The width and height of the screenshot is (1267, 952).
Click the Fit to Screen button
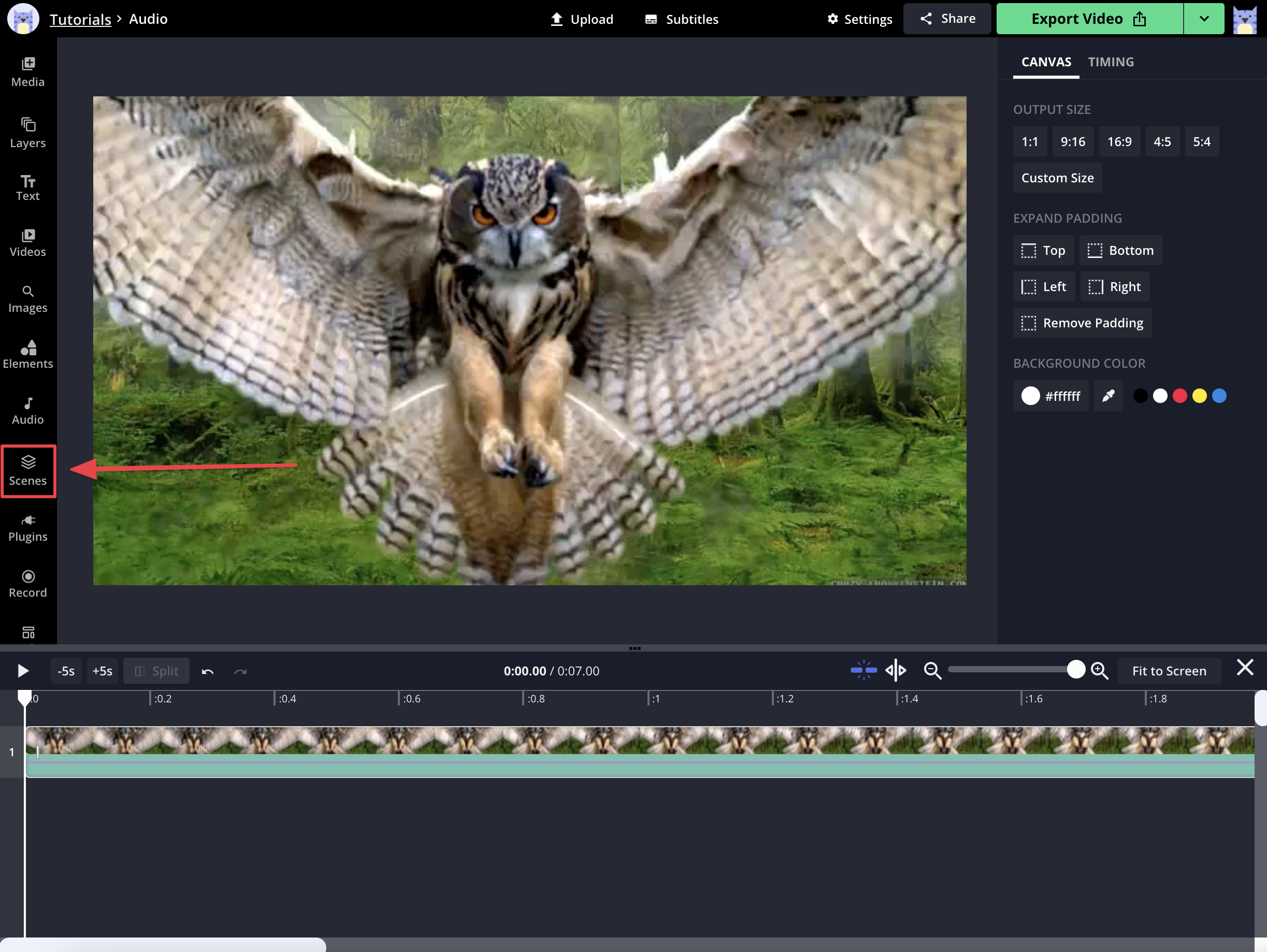(x=1169, y=670)
